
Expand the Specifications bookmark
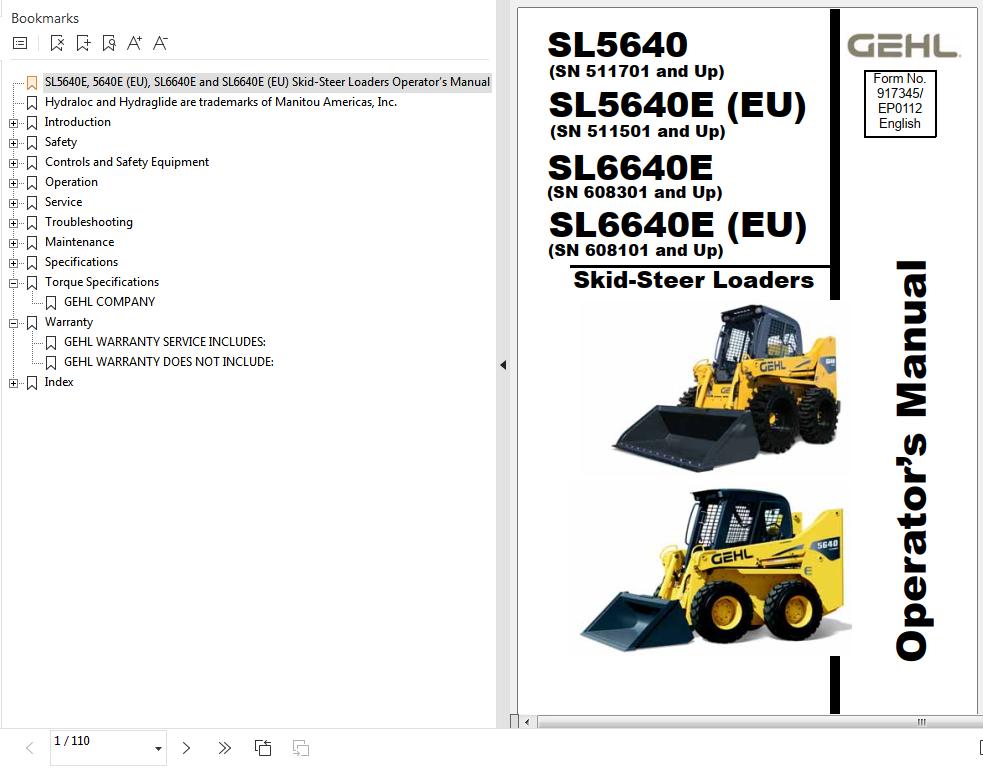pyautogui.click(x=13, y=263)
